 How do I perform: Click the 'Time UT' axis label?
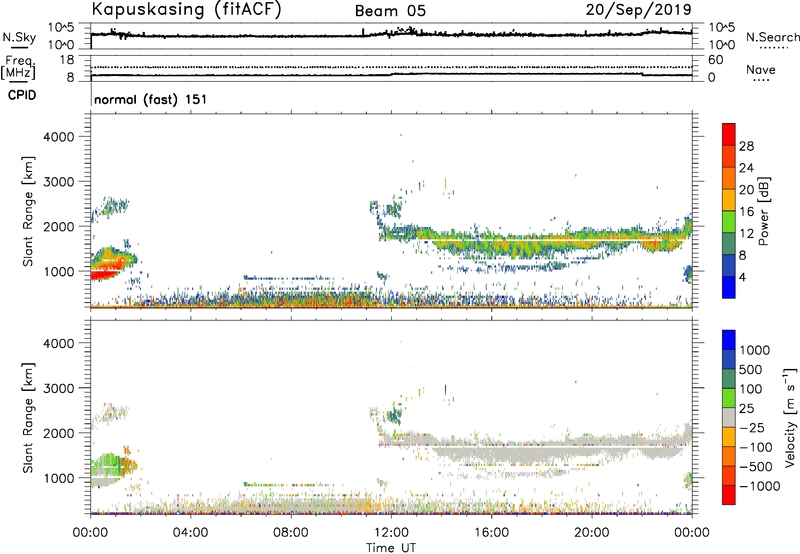coord(391,548)
